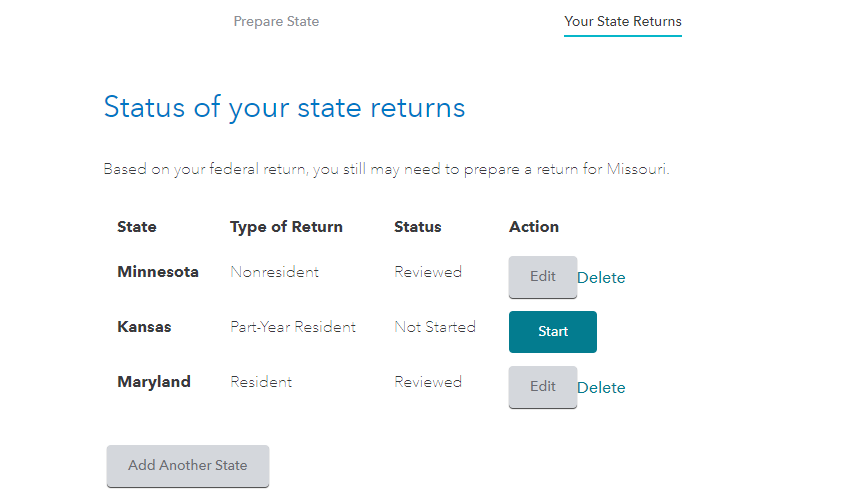
Task: Select the Status column header
Action: (x=417, y=227)
